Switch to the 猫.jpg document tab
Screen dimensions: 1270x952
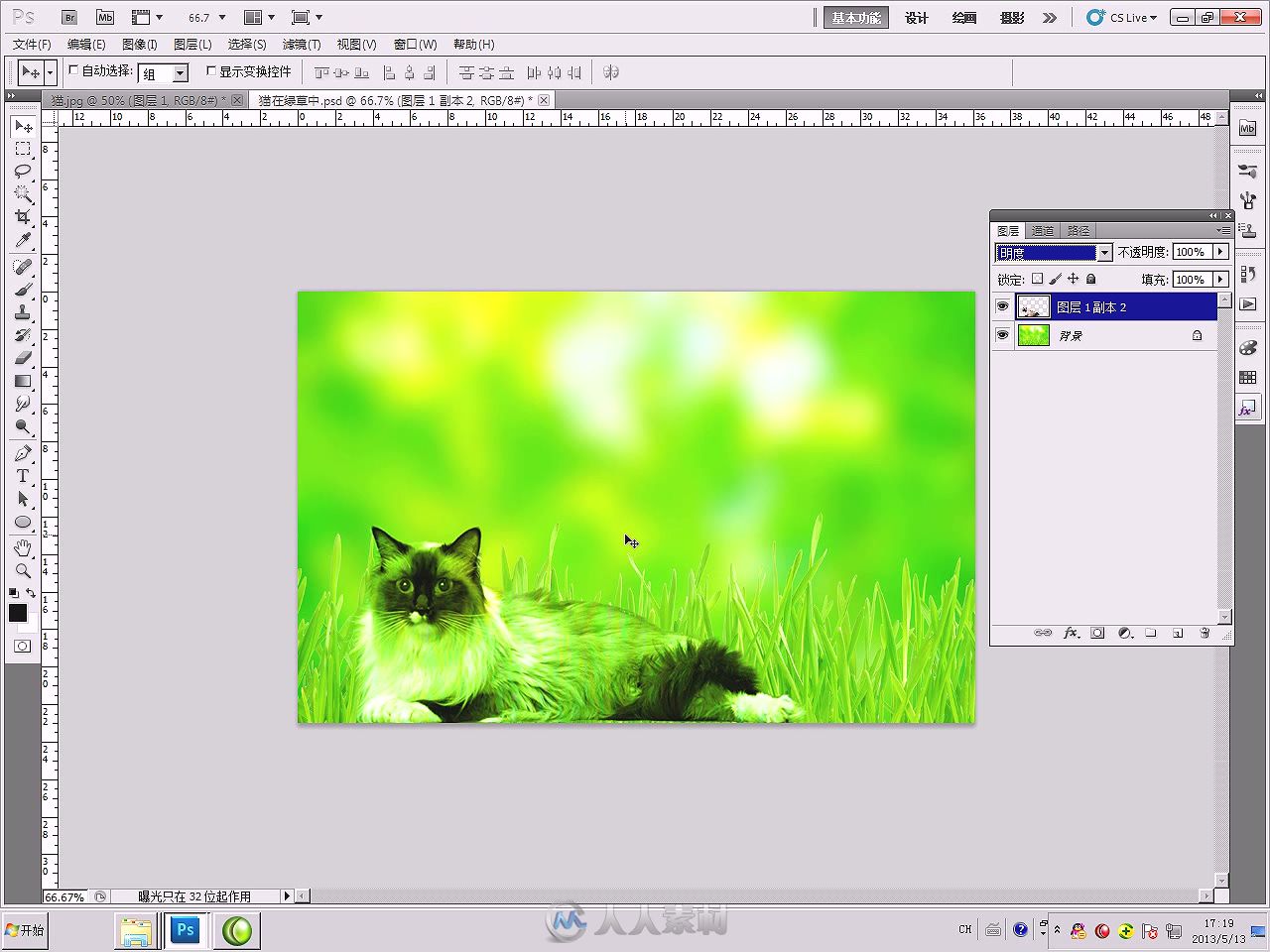(138, 101)
